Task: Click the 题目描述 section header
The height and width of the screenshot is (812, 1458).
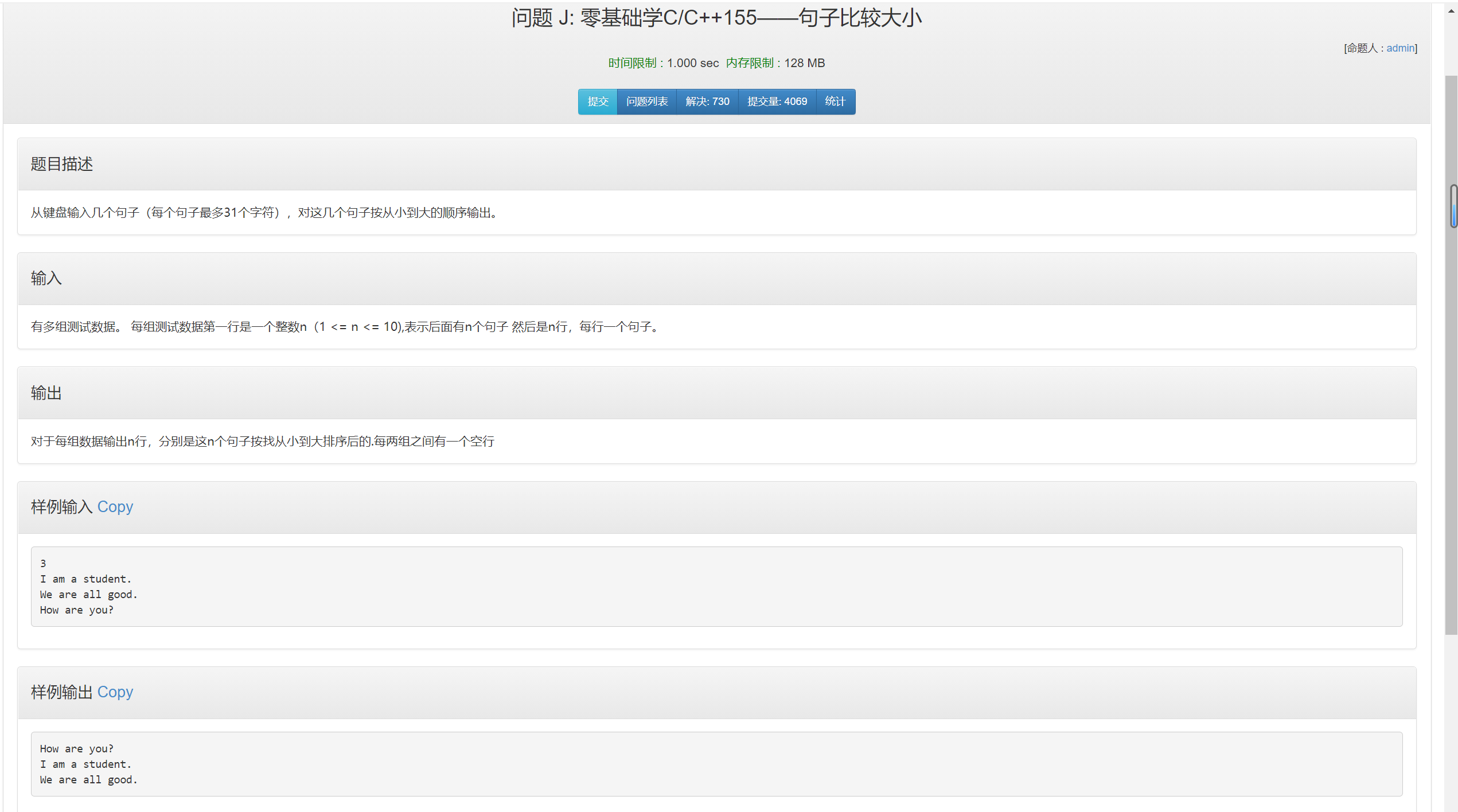Action: (62, 164)
